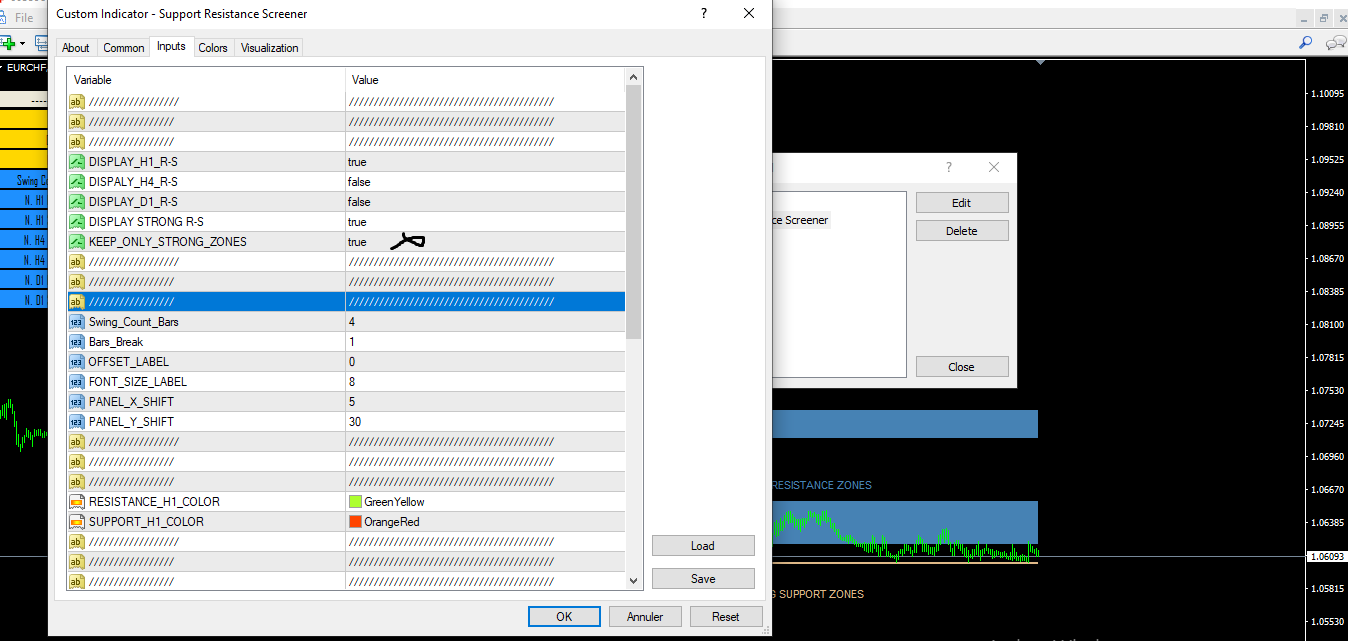Click the inputs list scroll-down arrow

coord(634,580)
